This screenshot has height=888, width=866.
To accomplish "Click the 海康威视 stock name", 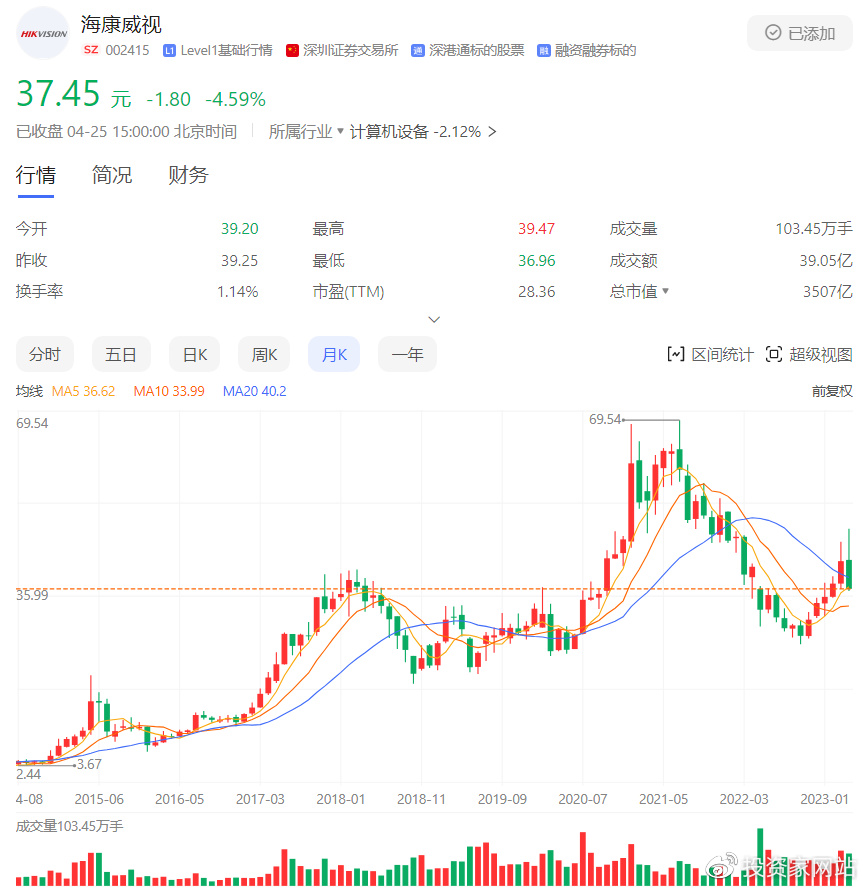I will pos(121,24).
